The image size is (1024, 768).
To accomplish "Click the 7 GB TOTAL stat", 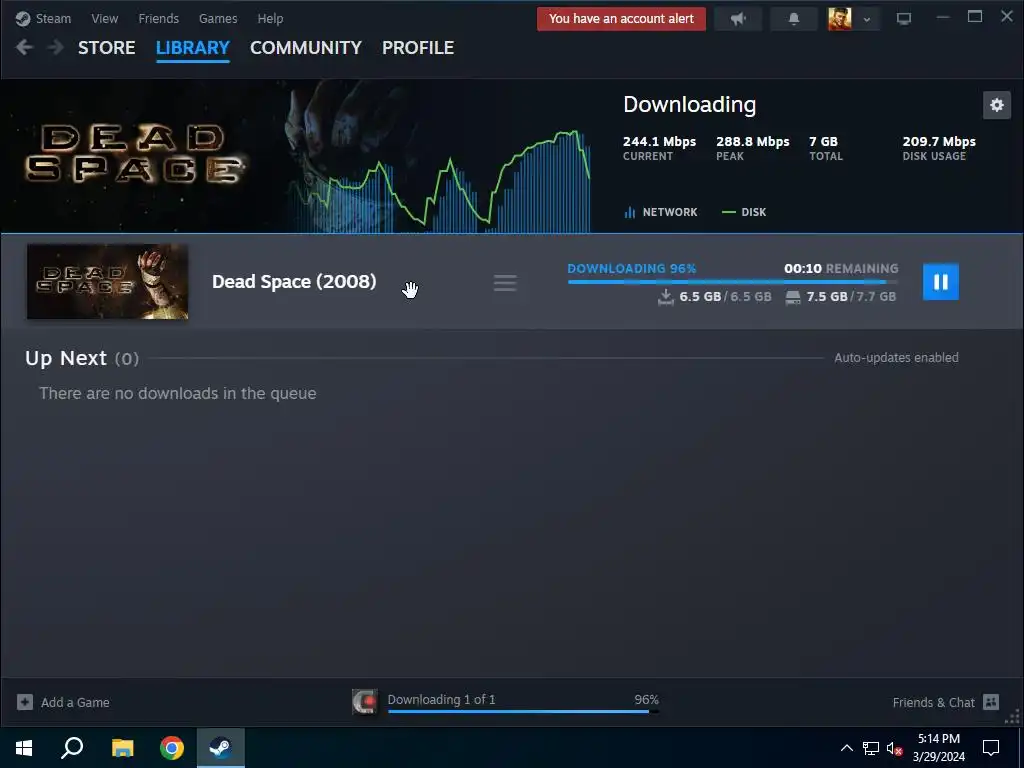I will pos(825,148).
